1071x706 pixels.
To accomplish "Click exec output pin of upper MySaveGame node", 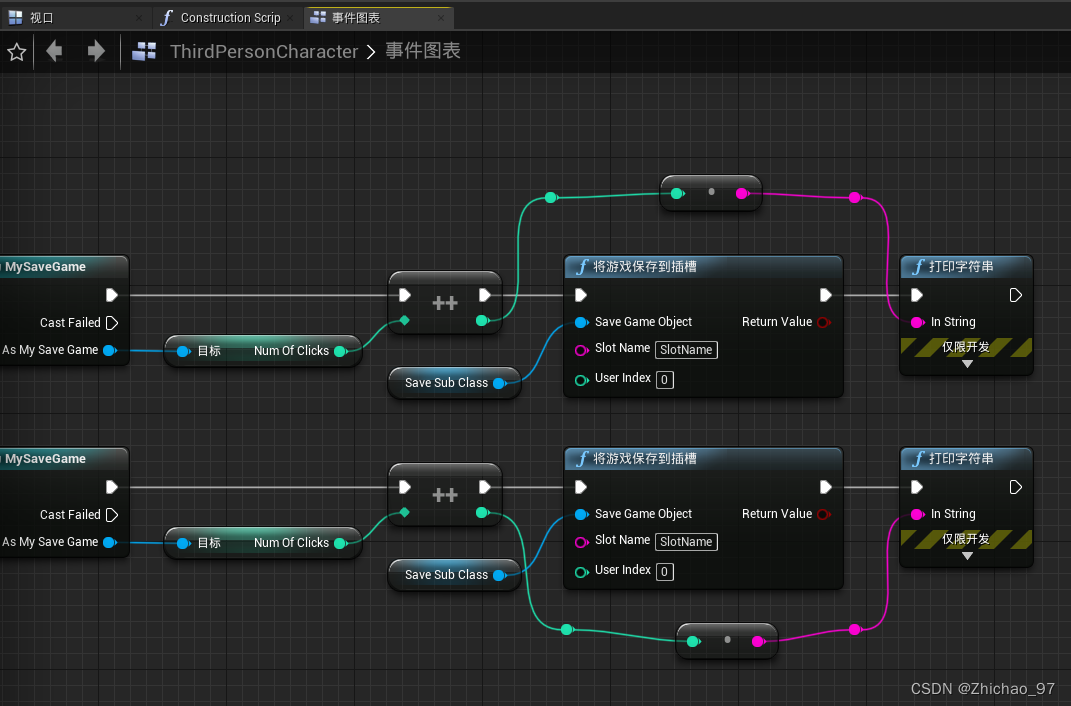I will click(112, 295).
